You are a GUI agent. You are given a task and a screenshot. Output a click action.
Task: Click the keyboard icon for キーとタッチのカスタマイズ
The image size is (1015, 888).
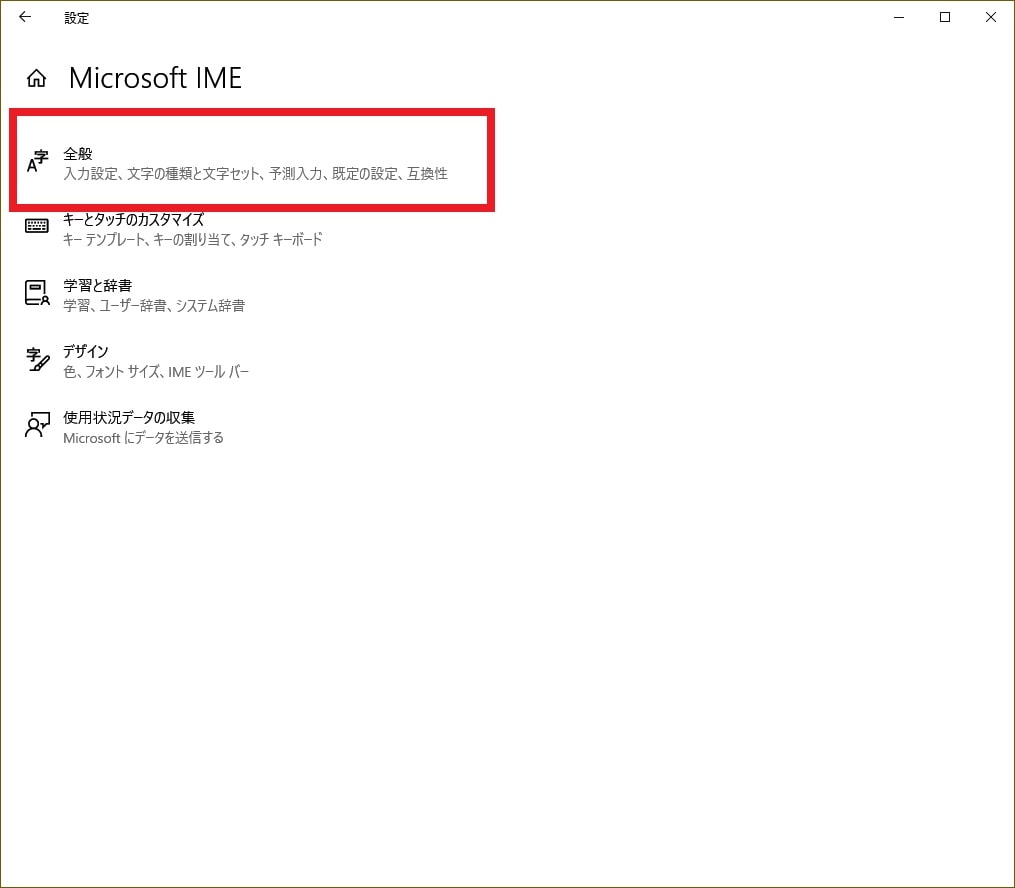coord(37,225)
